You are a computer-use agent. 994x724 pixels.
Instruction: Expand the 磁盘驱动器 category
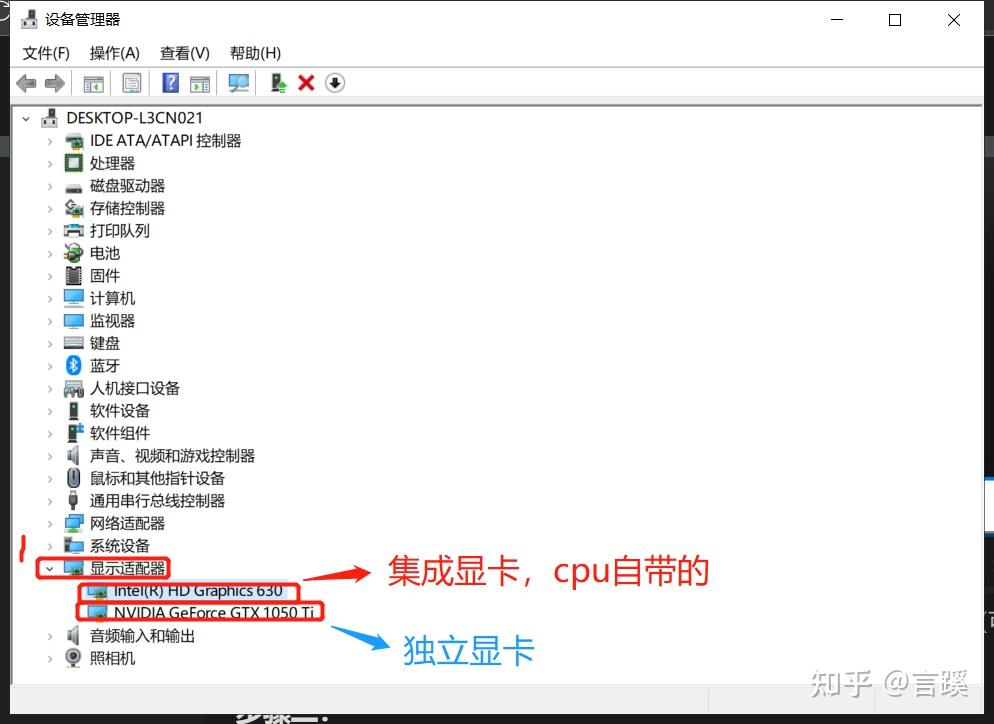coord(51,185)
